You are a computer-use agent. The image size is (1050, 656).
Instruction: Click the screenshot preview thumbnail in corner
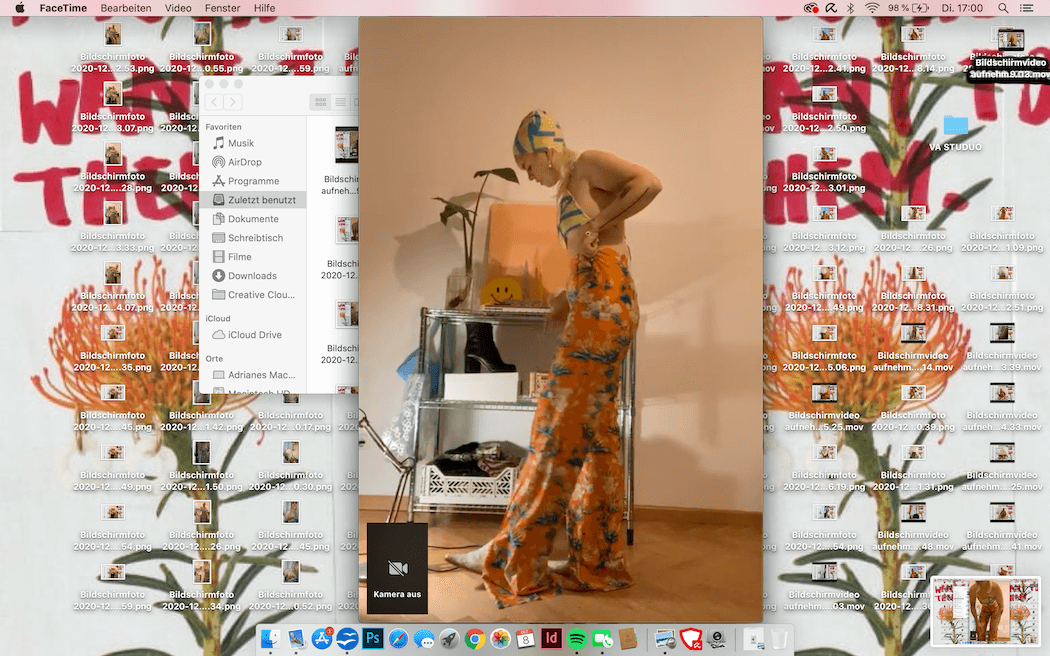985,612
